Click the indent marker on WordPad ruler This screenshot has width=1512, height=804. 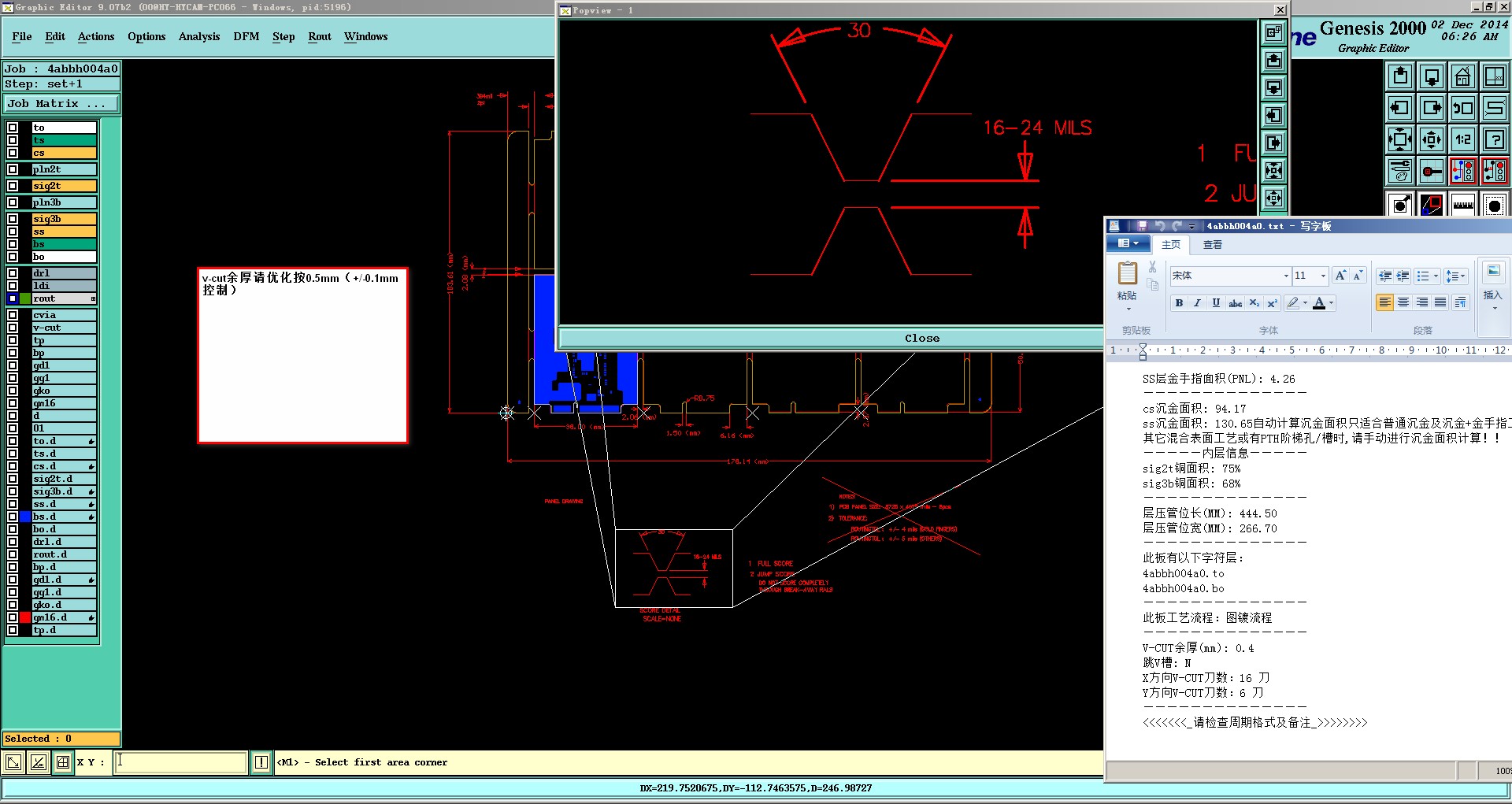(x=1143, y=351)
